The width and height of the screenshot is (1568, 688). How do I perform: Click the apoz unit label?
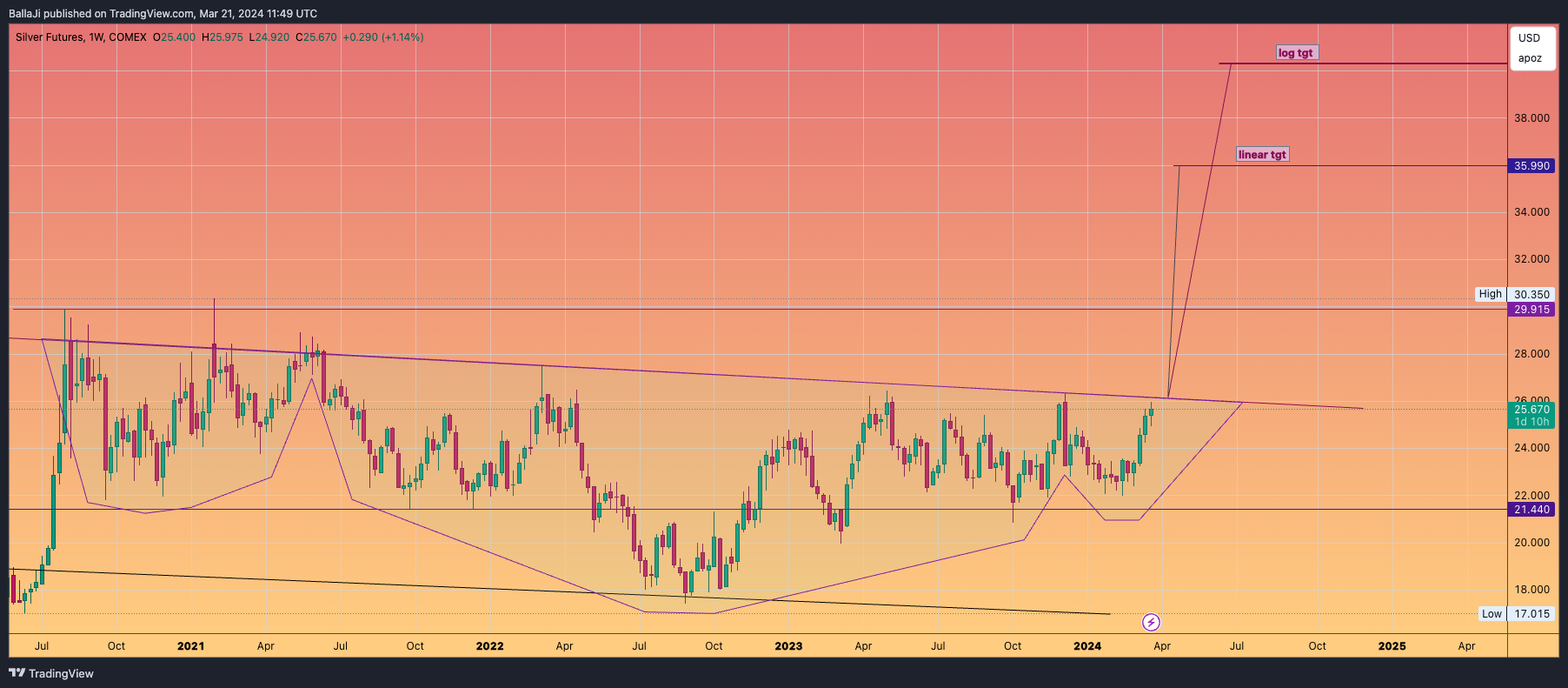click(x=1530, y=59)
